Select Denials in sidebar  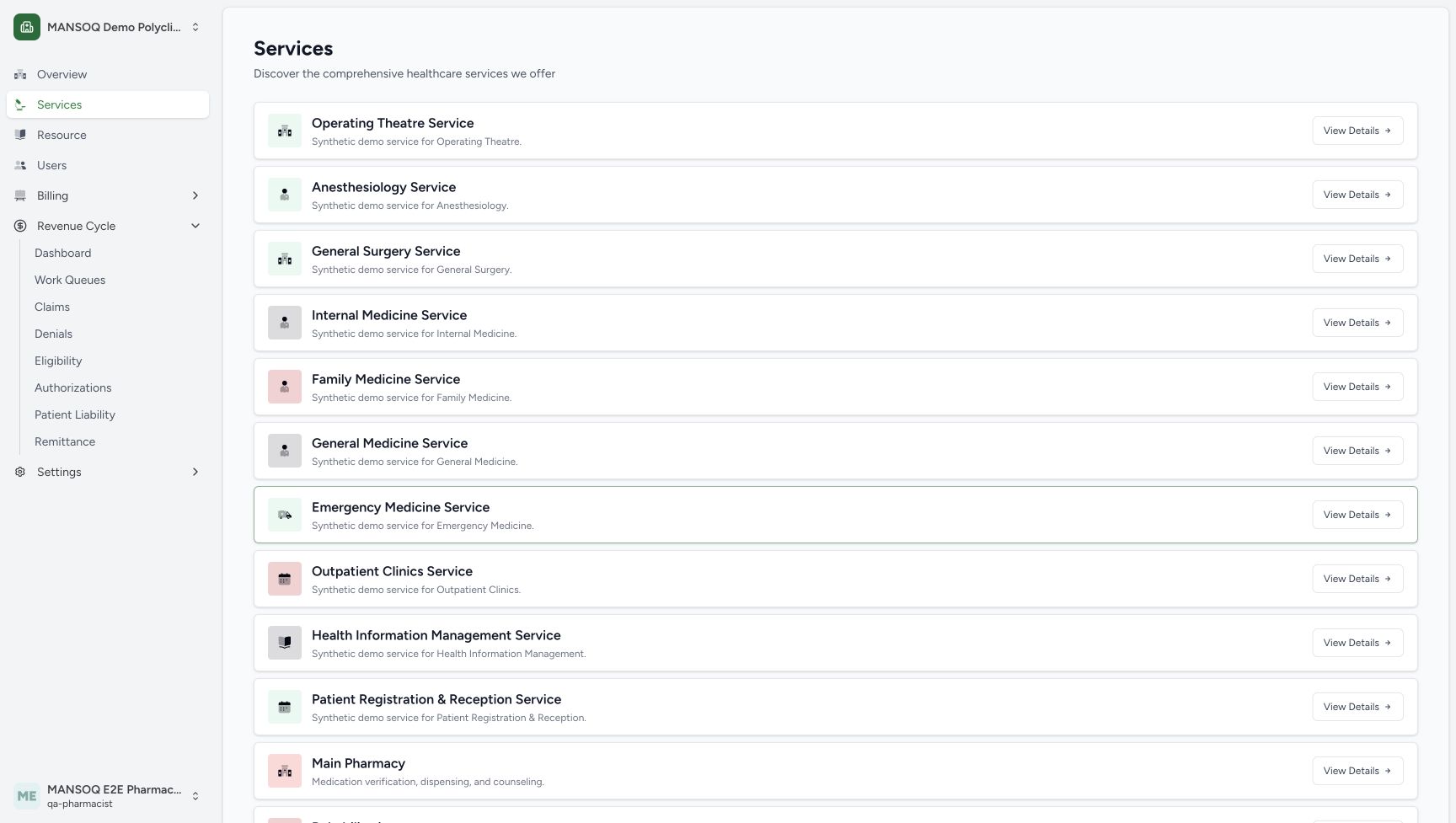(53, 334)
